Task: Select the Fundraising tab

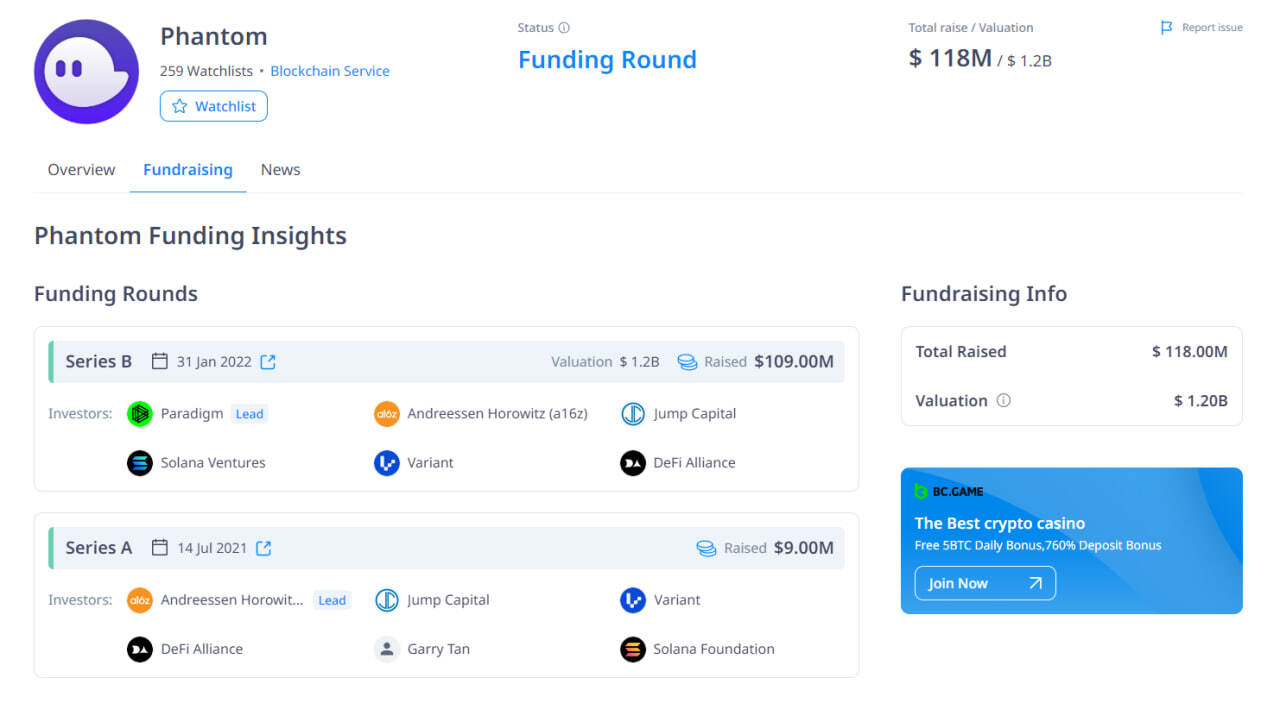Action: pyautogui.click(x=188, y=170)
